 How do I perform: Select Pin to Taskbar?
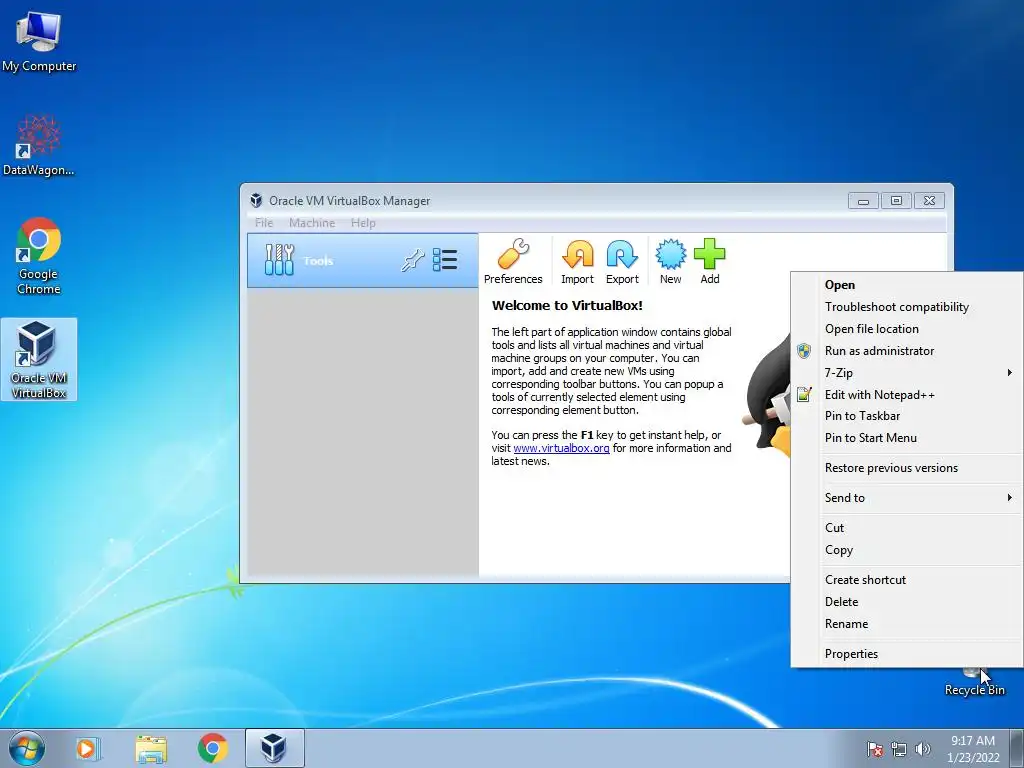point(907,416)
